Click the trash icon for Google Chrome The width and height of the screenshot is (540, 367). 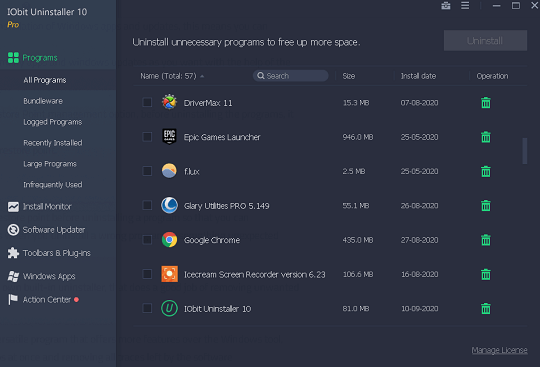(486, 240)
